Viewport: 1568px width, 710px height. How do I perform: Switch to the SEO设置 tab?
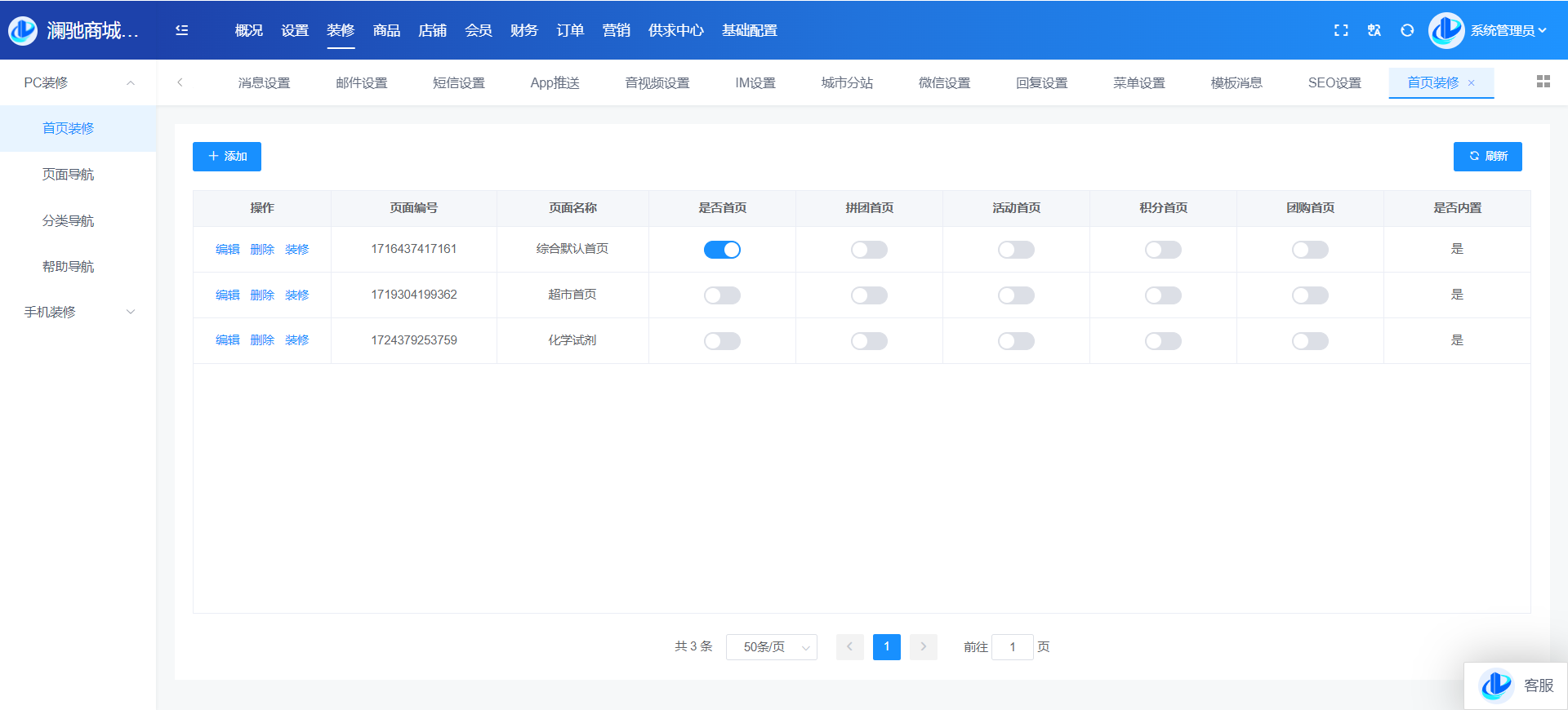1334,83
